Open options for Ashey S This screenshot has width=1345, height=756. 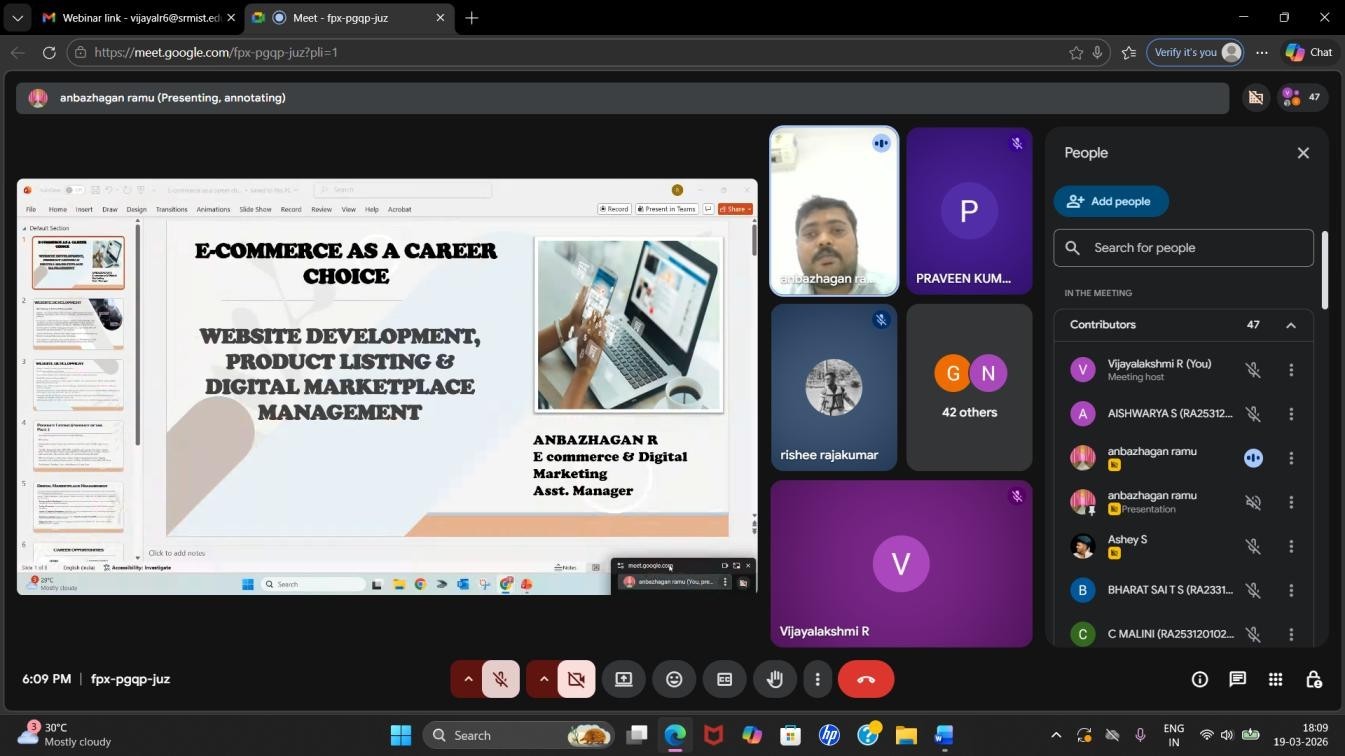pos(1291,546)
